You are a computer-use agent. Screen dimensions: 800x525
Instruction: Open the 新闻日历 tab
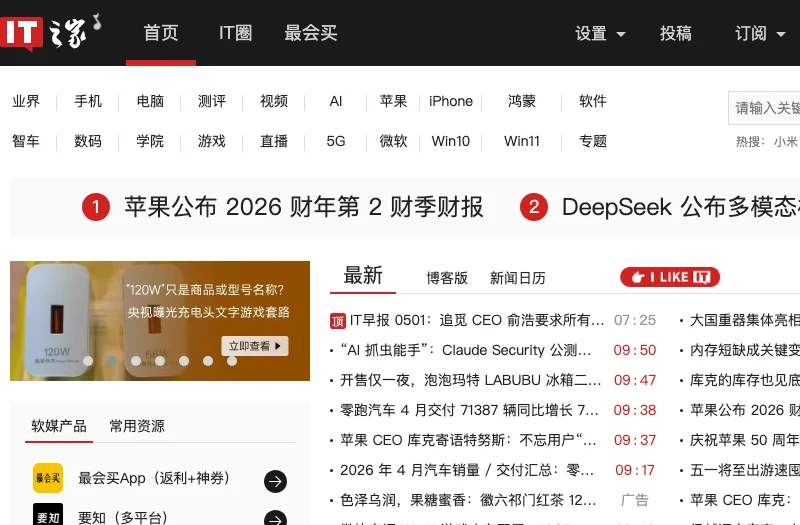click(517, 278)
